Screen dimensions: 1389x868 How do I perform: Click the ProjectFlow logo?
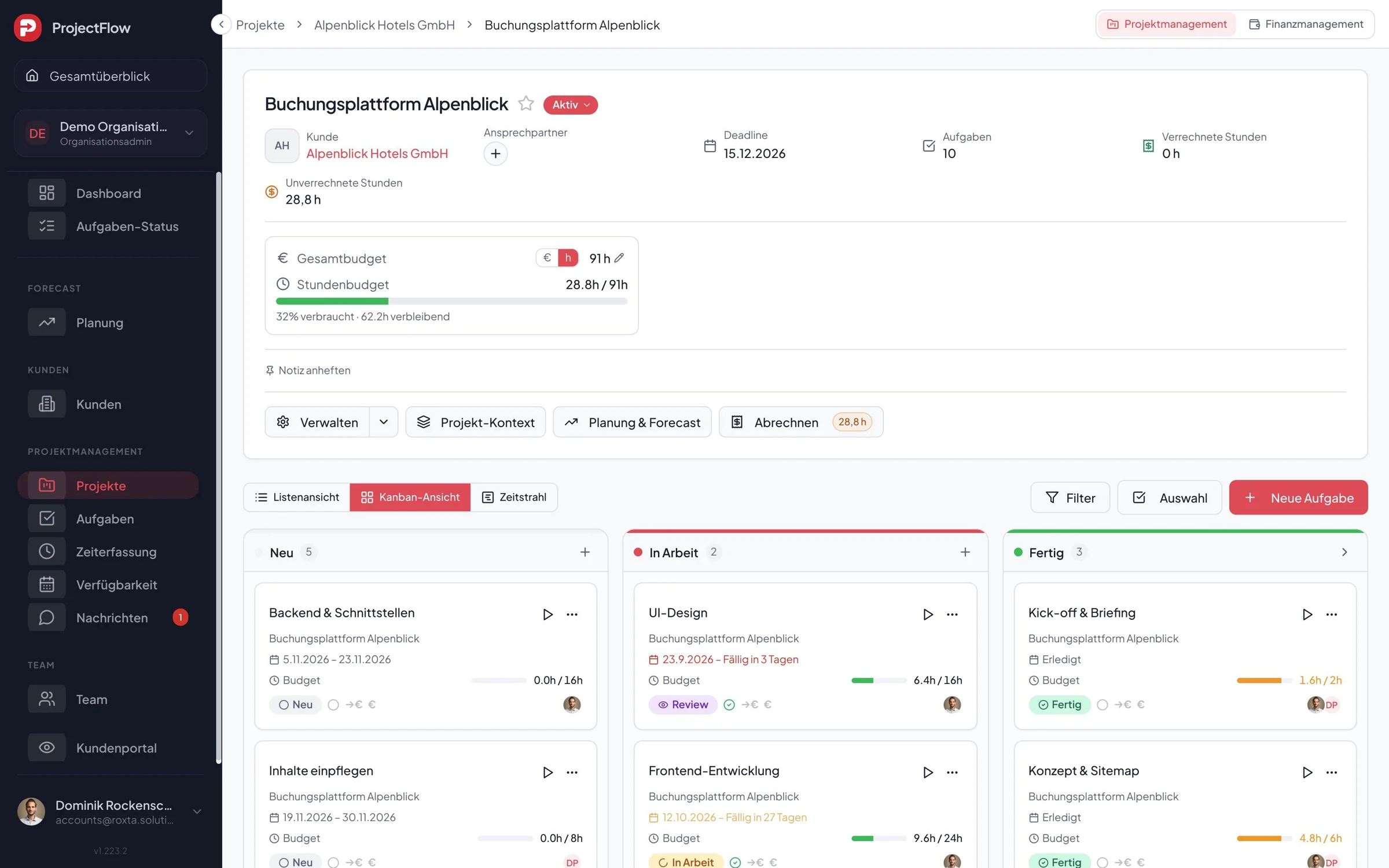point(28,27)
